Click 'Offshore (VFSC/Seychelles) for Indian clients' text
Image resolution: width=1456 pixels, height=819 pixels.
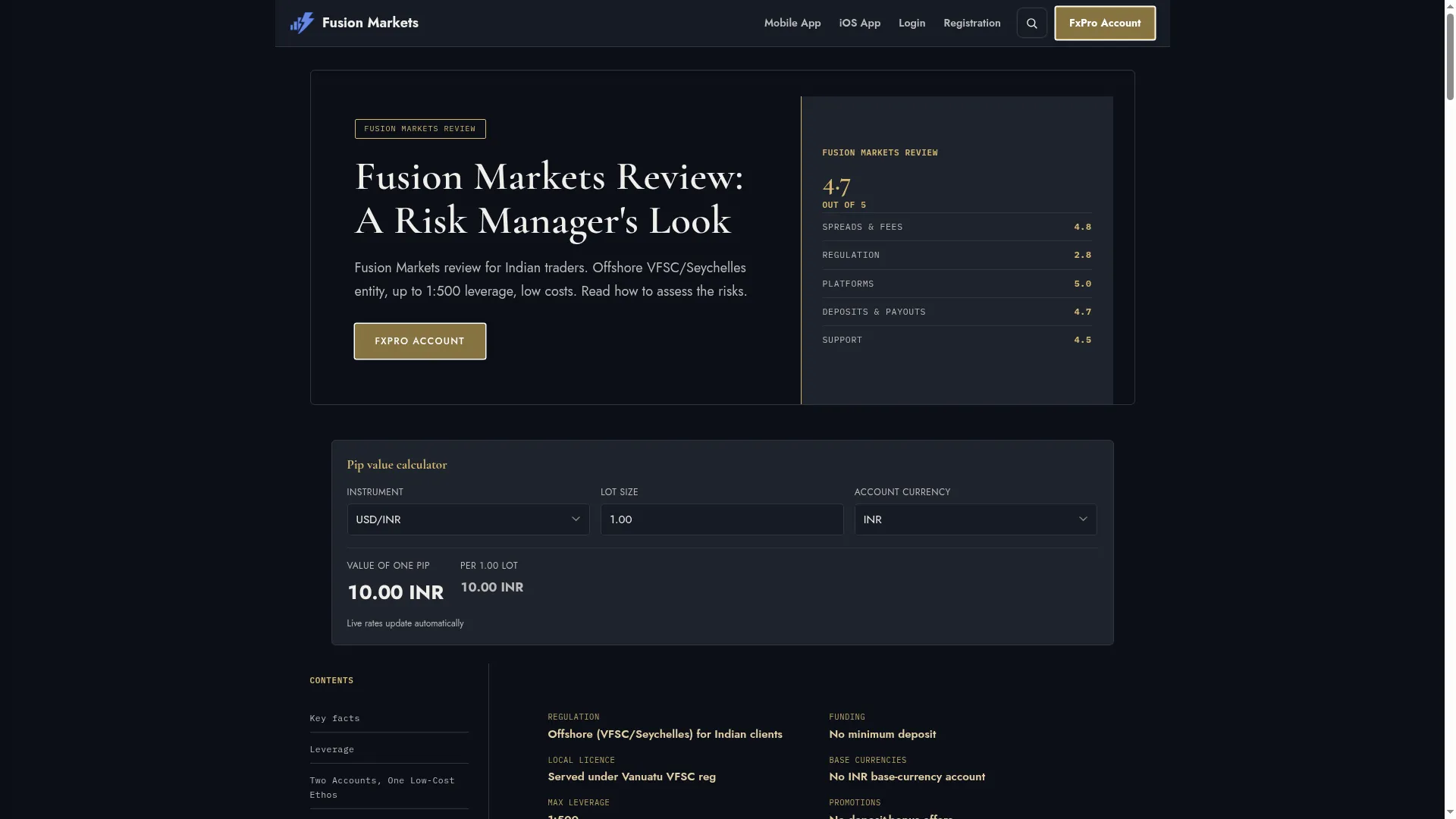[x=665, y=734]
